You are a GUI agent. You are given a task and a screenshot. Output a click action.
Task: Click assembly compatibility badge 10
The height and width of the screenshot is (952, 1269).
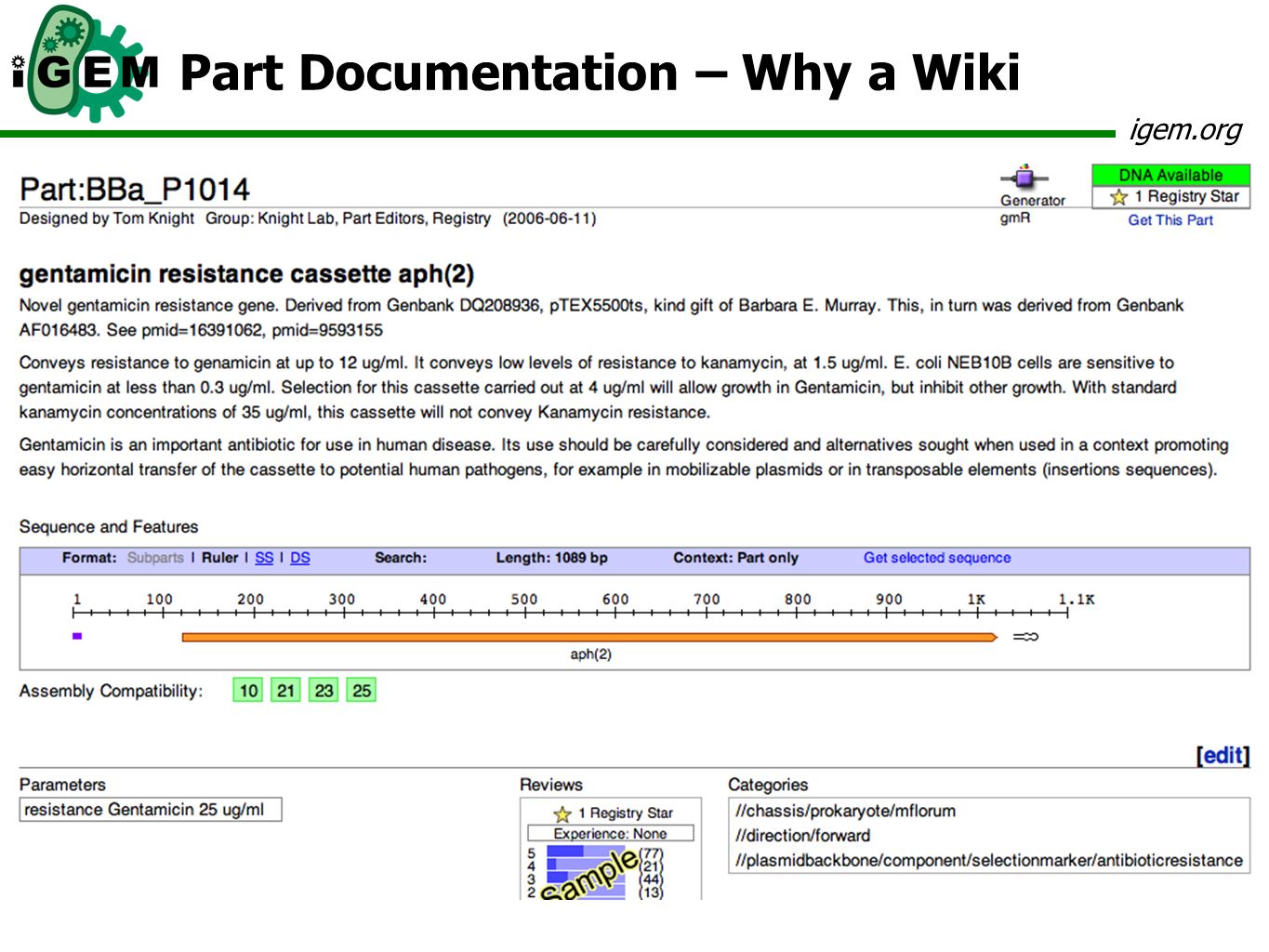[248, 691]
